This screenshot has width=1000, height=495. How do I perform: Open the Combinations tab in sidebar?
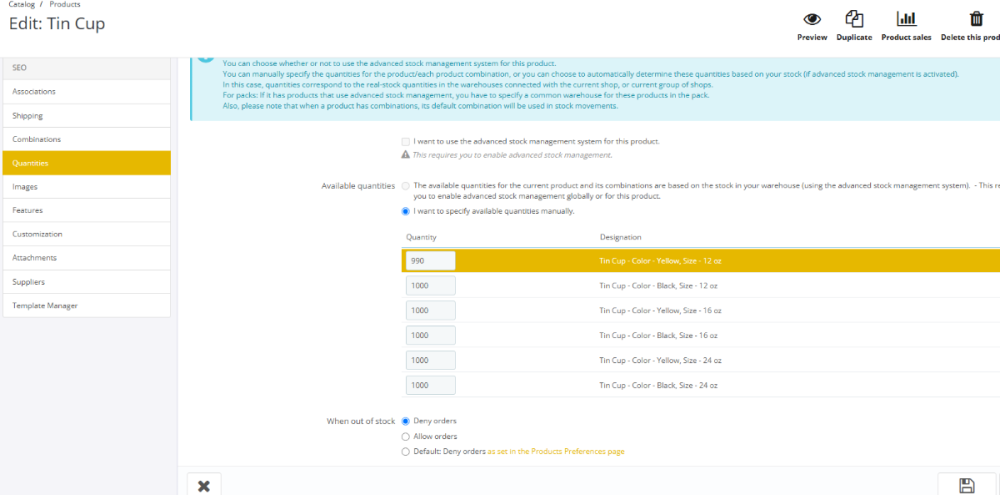(x=86, y=139)
